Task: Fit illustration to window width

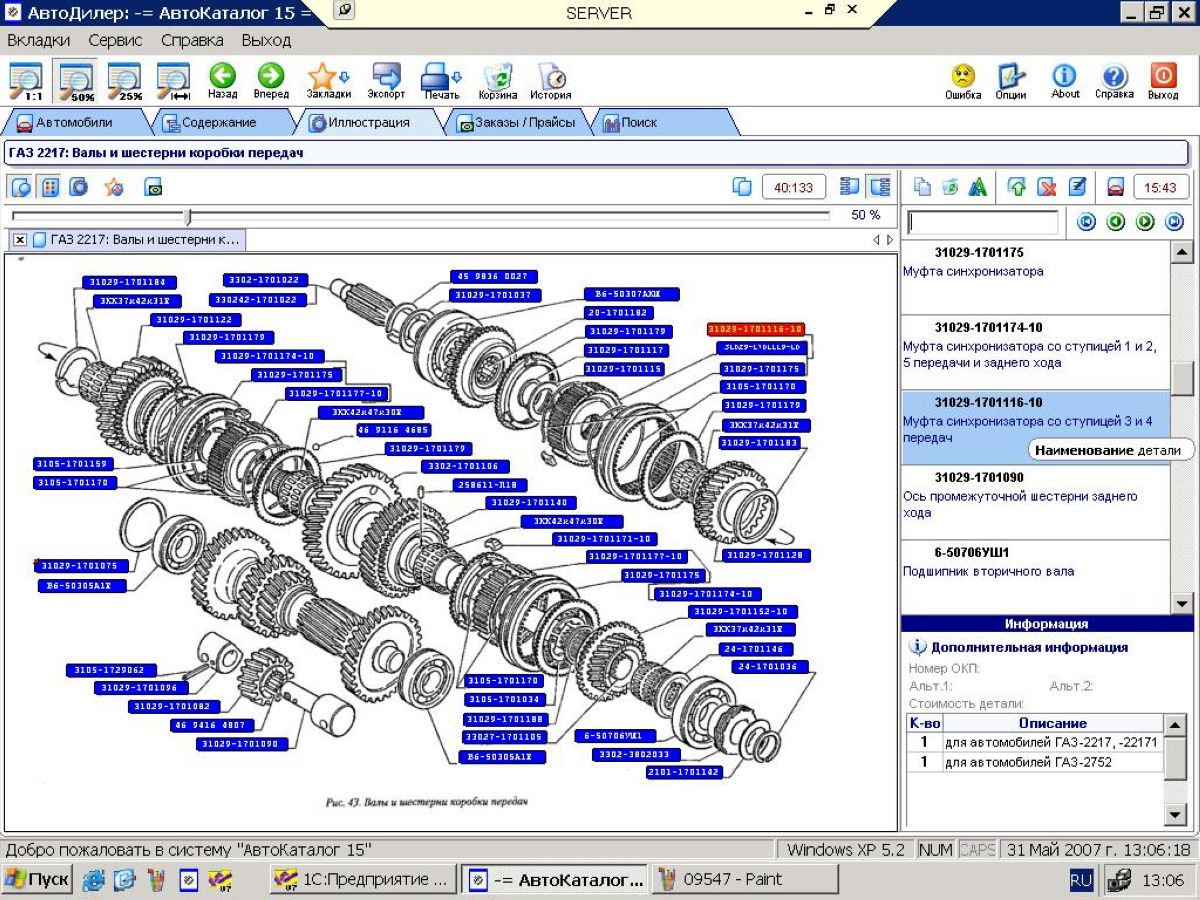Action: pos(175,81)
